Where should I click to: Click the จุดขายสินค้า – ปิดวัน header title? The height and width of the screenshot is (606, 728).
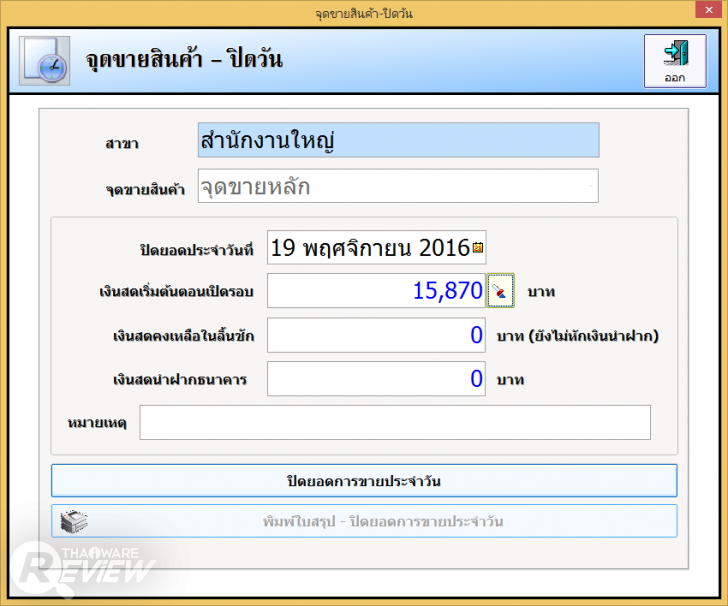tap(184, 60)
